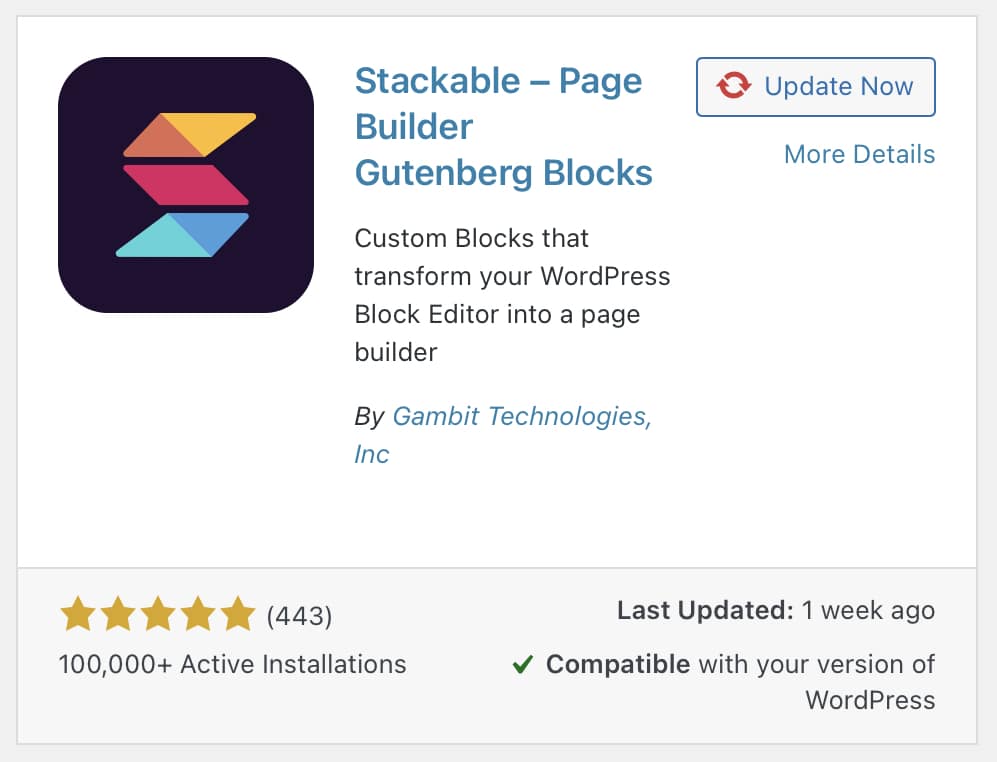The height and width of the screenshot is (762, 997).
Task: Click the plugin description starting with Custom Blocks
Action: point(512,295)
